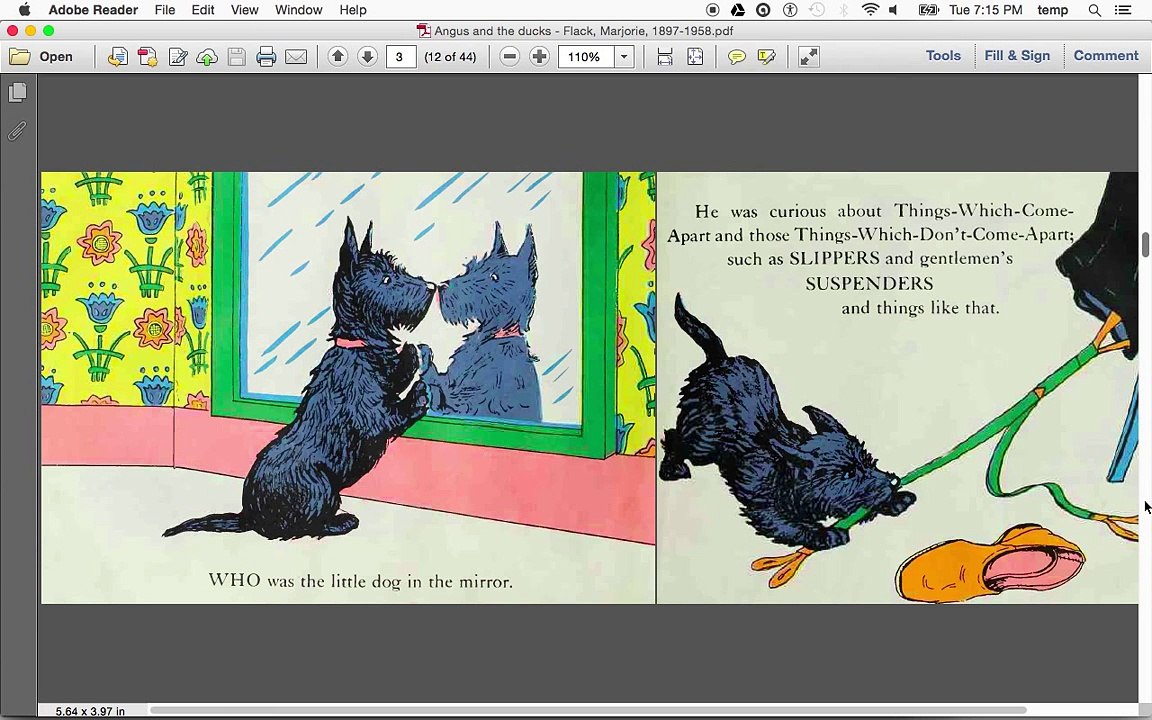
Task: Open the Adobe Reader application menu
Action: 93,10
